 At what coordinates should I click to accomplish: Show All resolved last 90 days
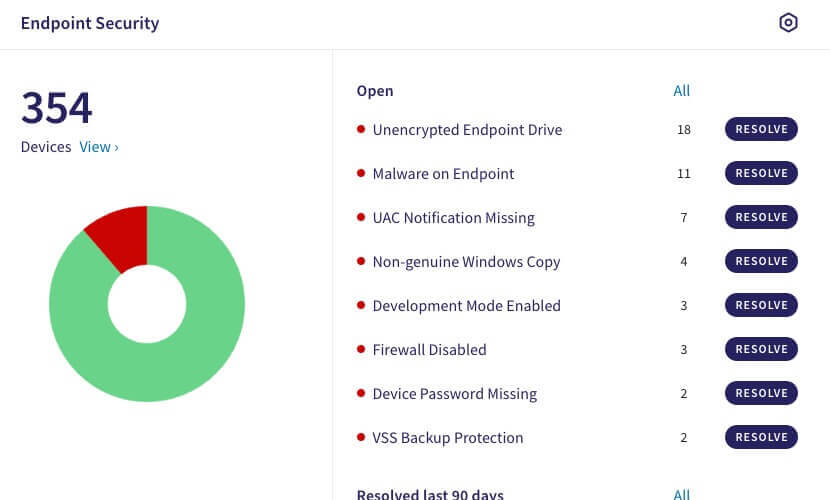(681, 495)
